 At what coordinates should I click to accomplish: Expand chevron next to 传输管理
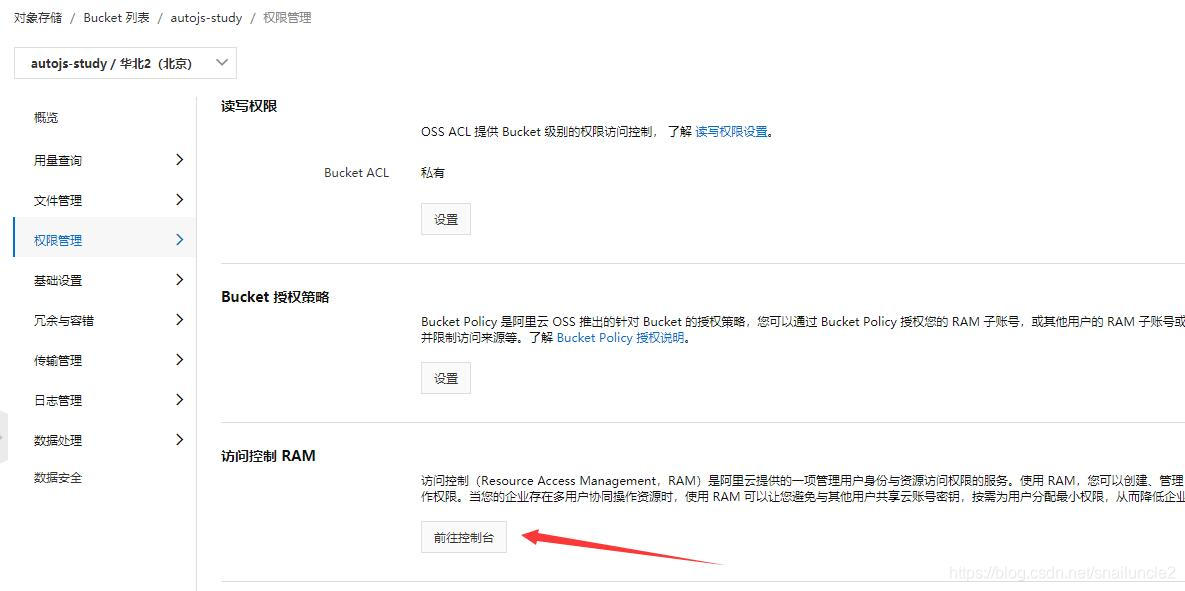point(179,360)
